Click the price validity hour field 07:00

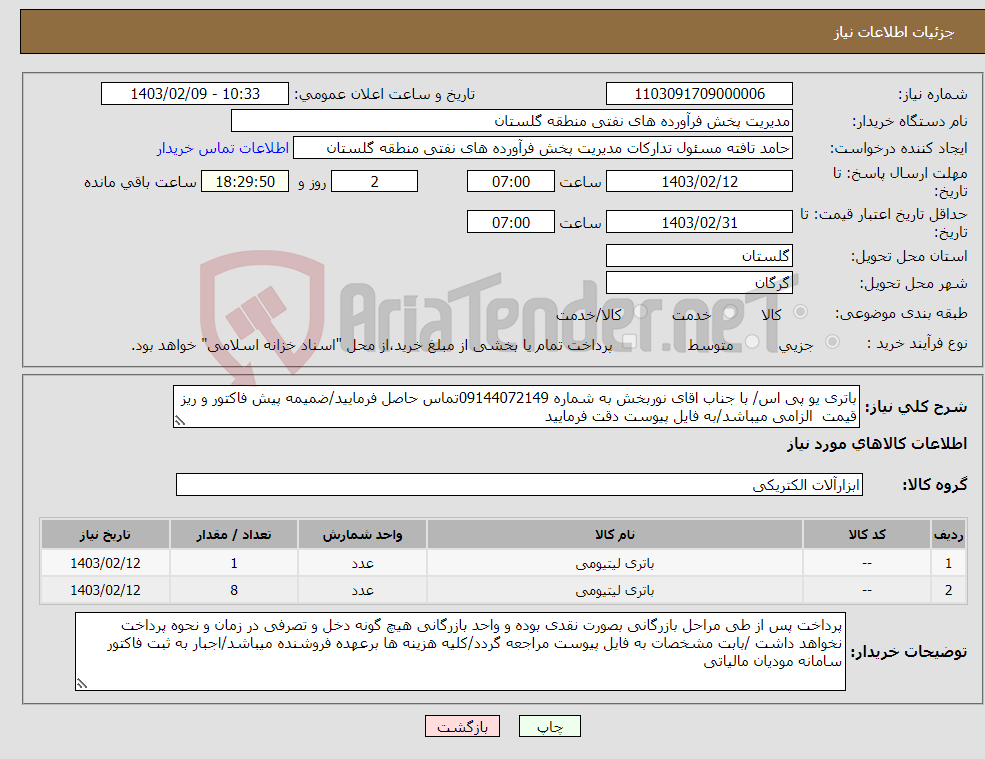point(511,222)
